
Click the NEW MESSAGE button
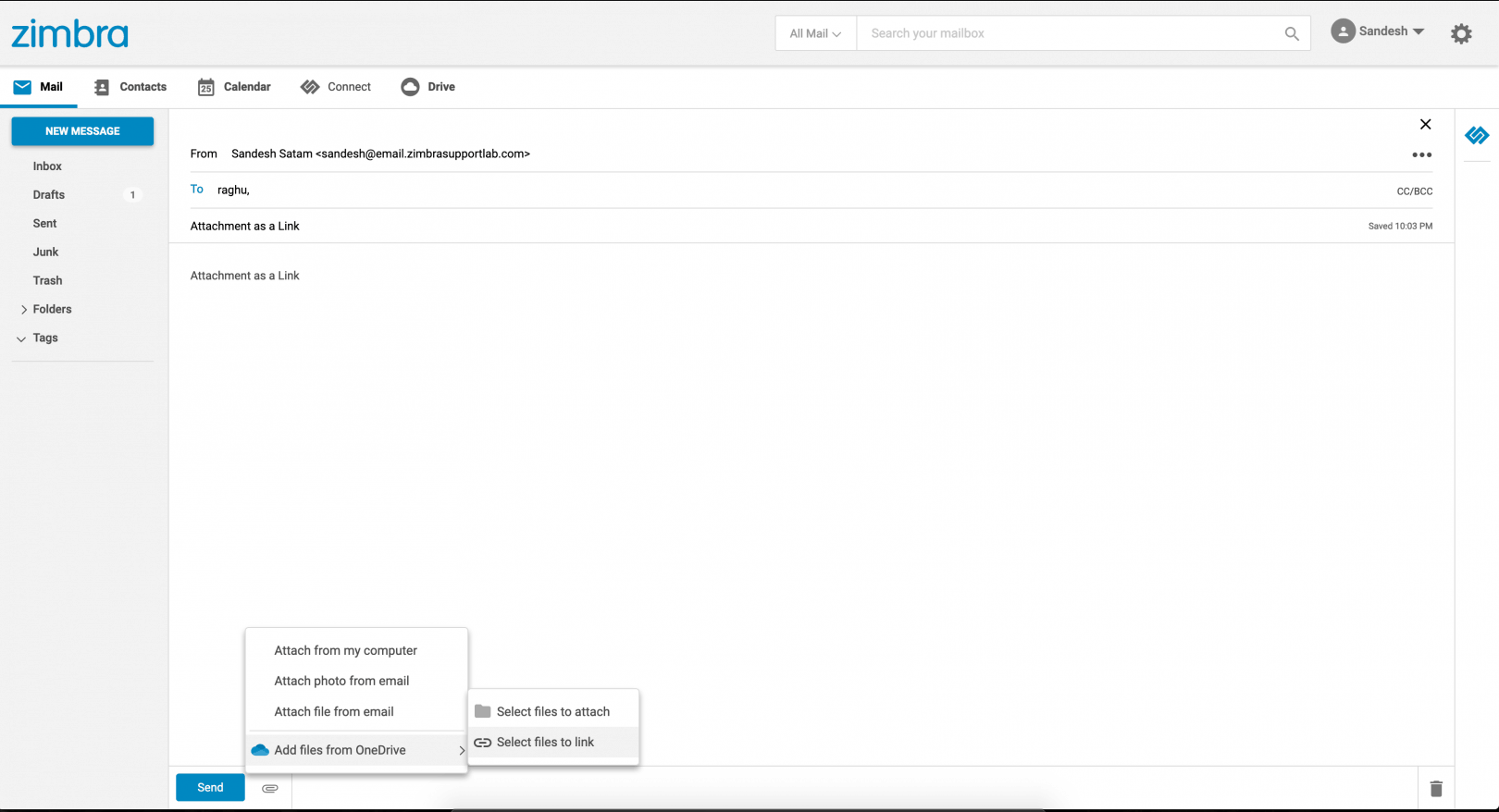82,131
